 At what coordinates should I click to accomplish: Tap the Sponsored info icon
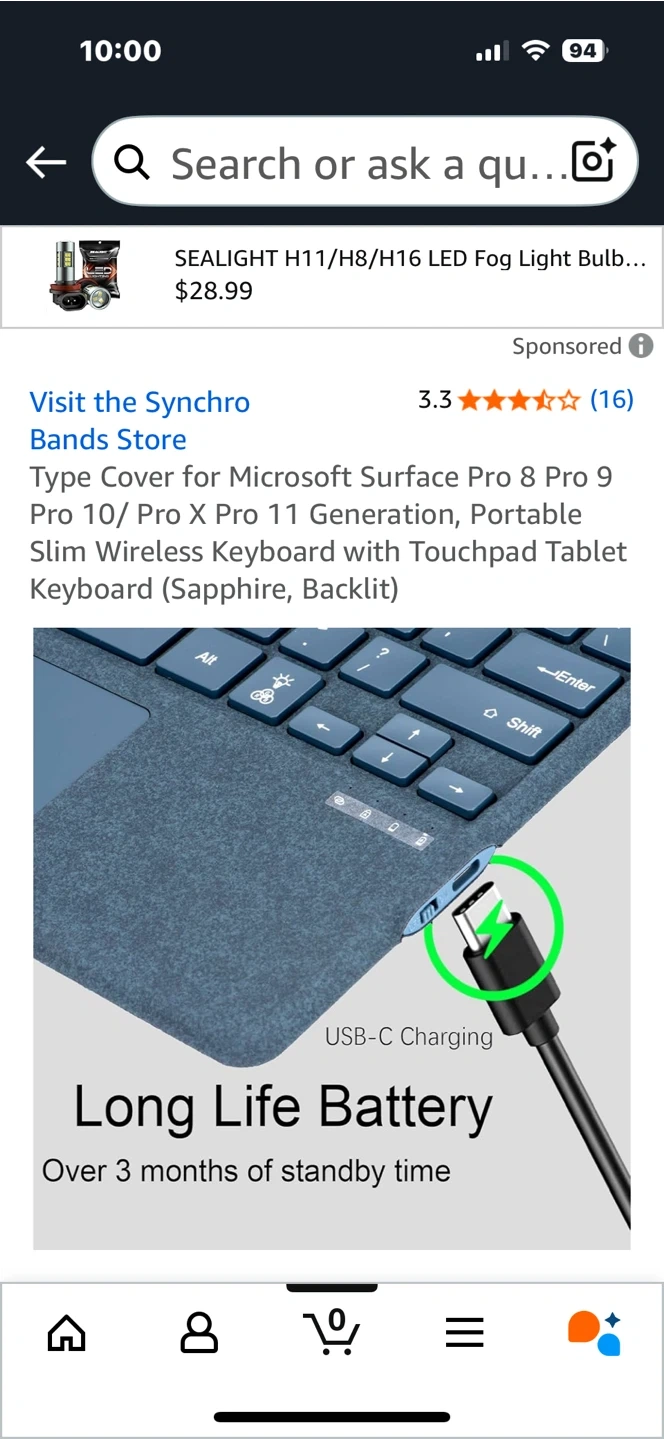tap(641, 346)
